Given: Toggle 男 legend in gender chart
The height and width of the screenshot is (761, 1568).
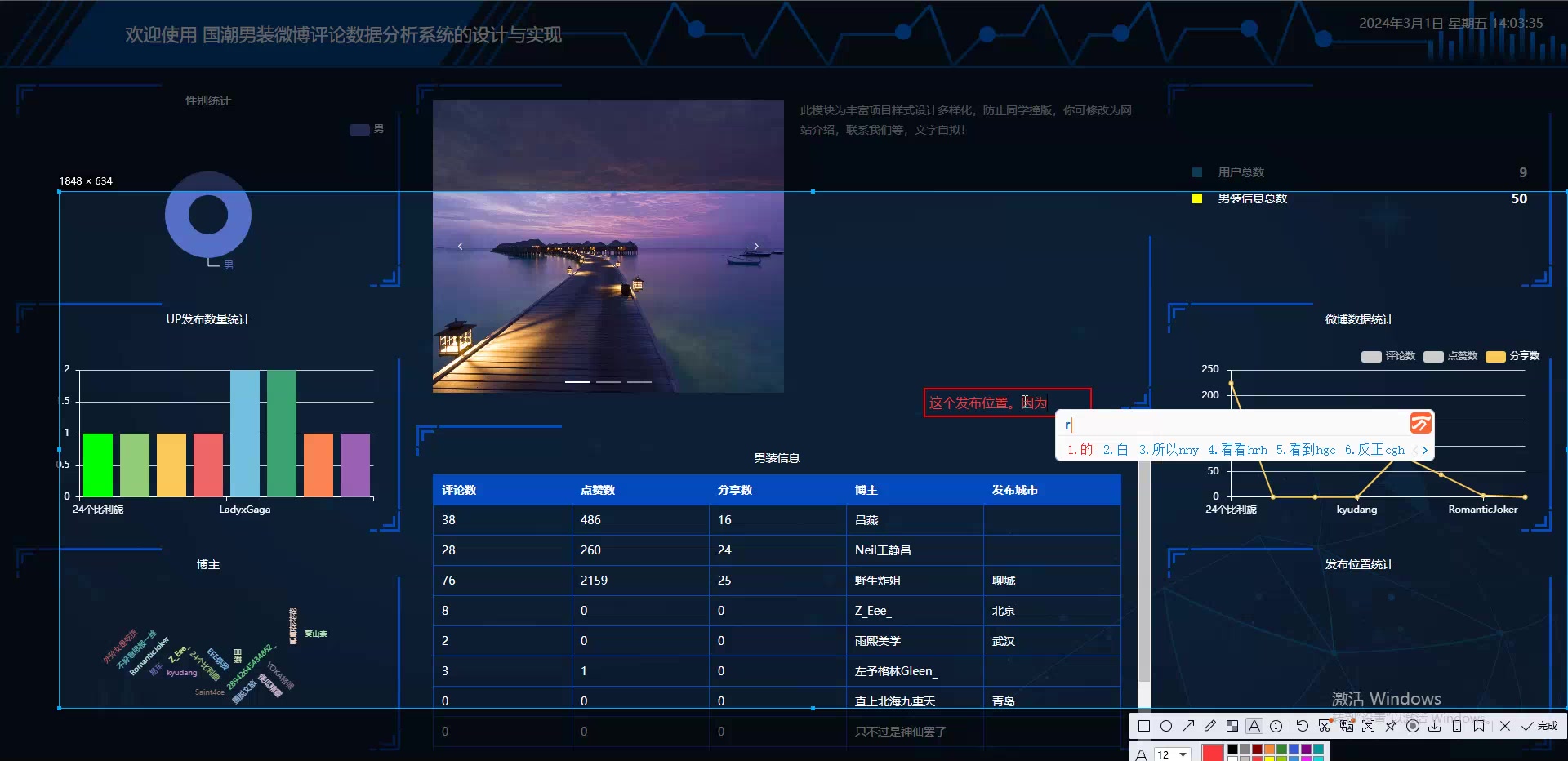Looking at the screenshot, I should point(367,129).
